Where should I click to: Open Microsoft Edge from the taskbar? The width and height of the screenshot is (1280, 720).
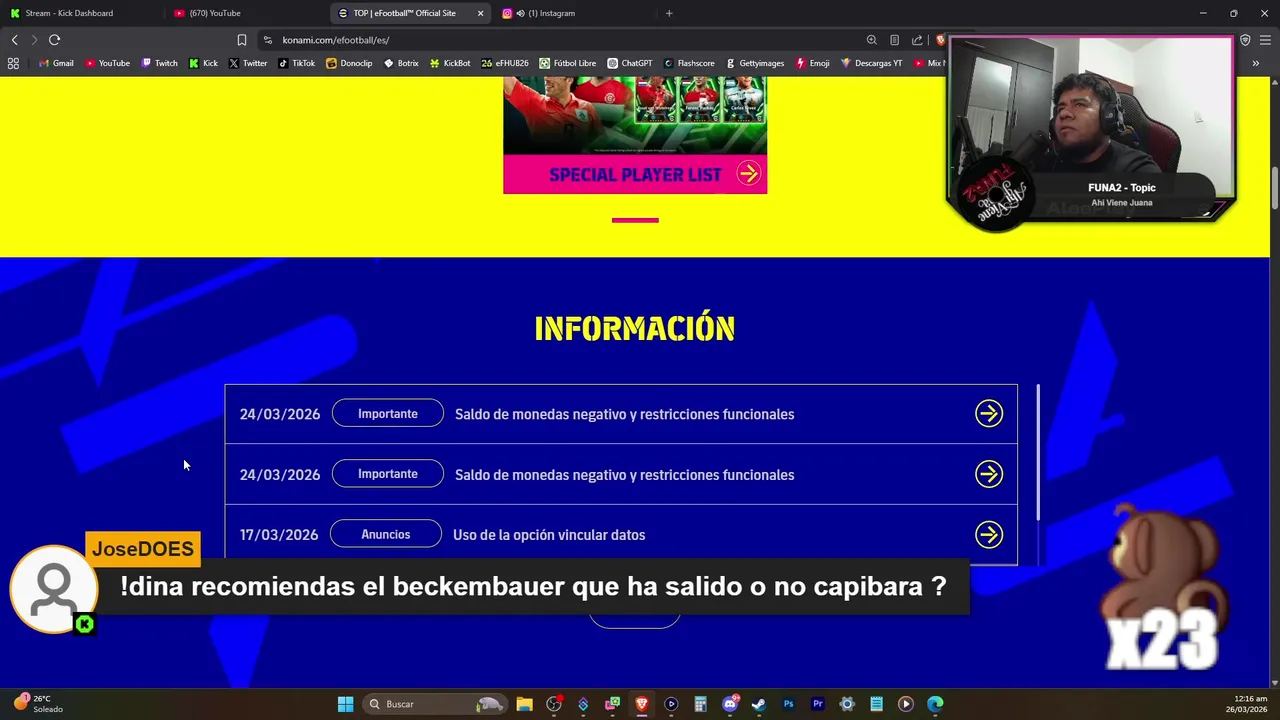935,704
